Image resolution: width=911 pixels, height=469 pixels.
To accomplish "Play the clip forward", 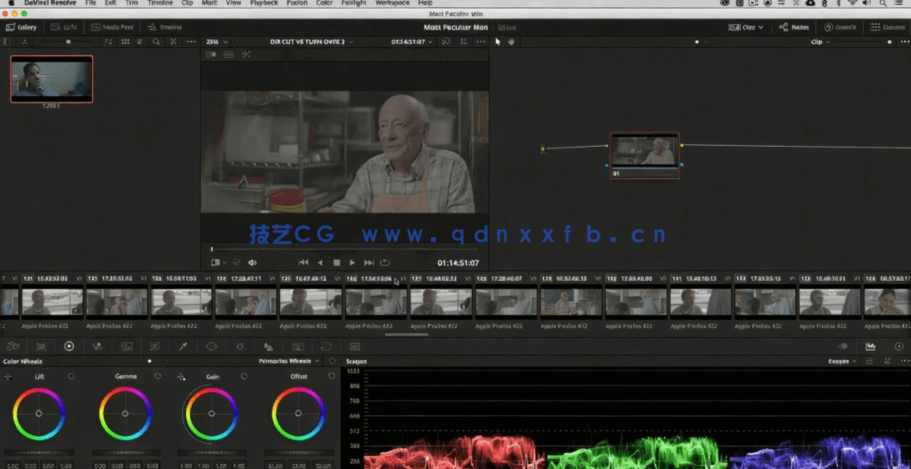I will point(352,263).
